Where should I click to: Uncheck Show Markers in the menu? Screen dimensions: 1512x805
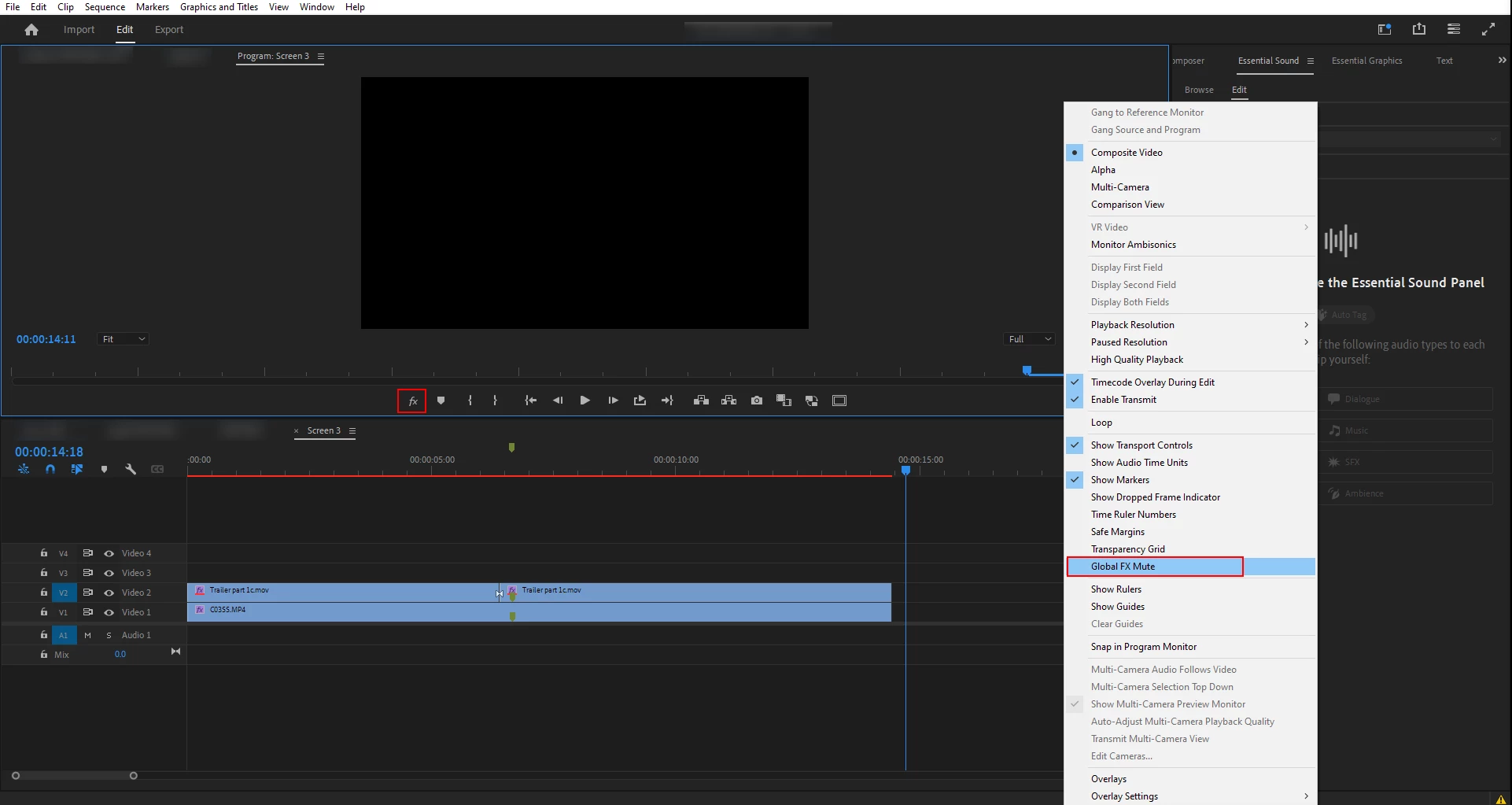pos(1191,480)
